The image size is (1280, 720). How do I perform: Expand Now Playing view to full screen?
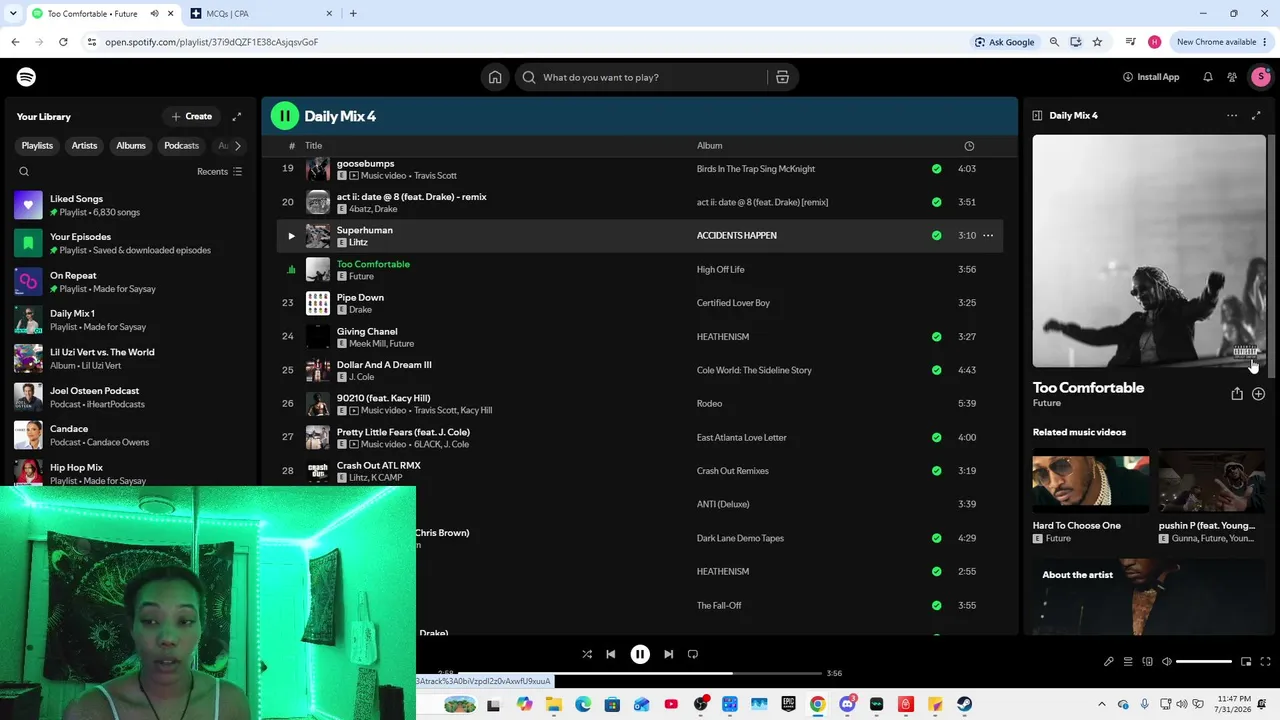(1256, 115)
